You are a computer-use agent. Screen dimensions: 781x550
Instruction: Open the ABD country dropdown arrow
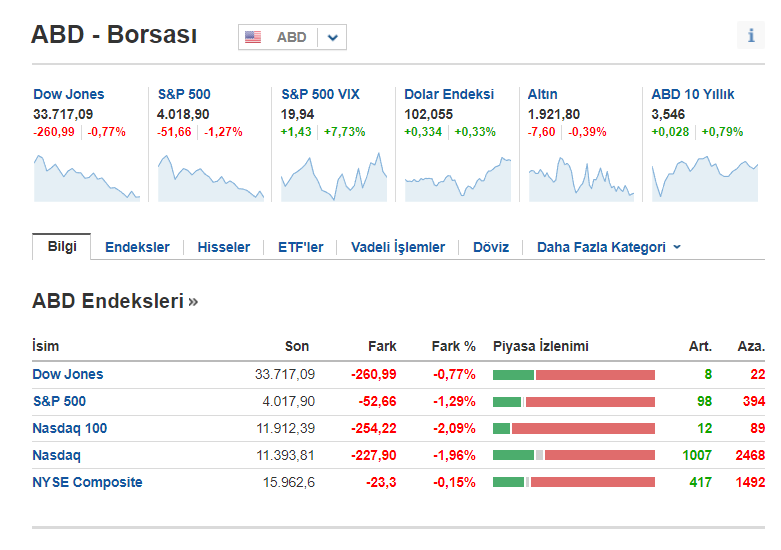333,38
